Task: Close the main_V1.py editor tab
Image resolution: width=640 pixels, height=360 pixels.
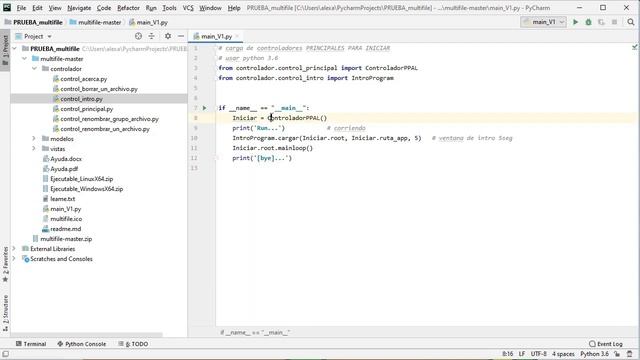Action: [x=237, y=36]
